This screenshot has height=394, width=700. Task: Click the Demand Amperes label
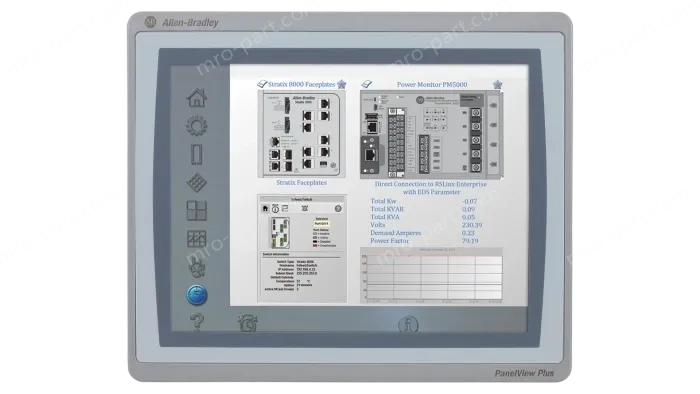pyautogui.click(x=396, y=233)
